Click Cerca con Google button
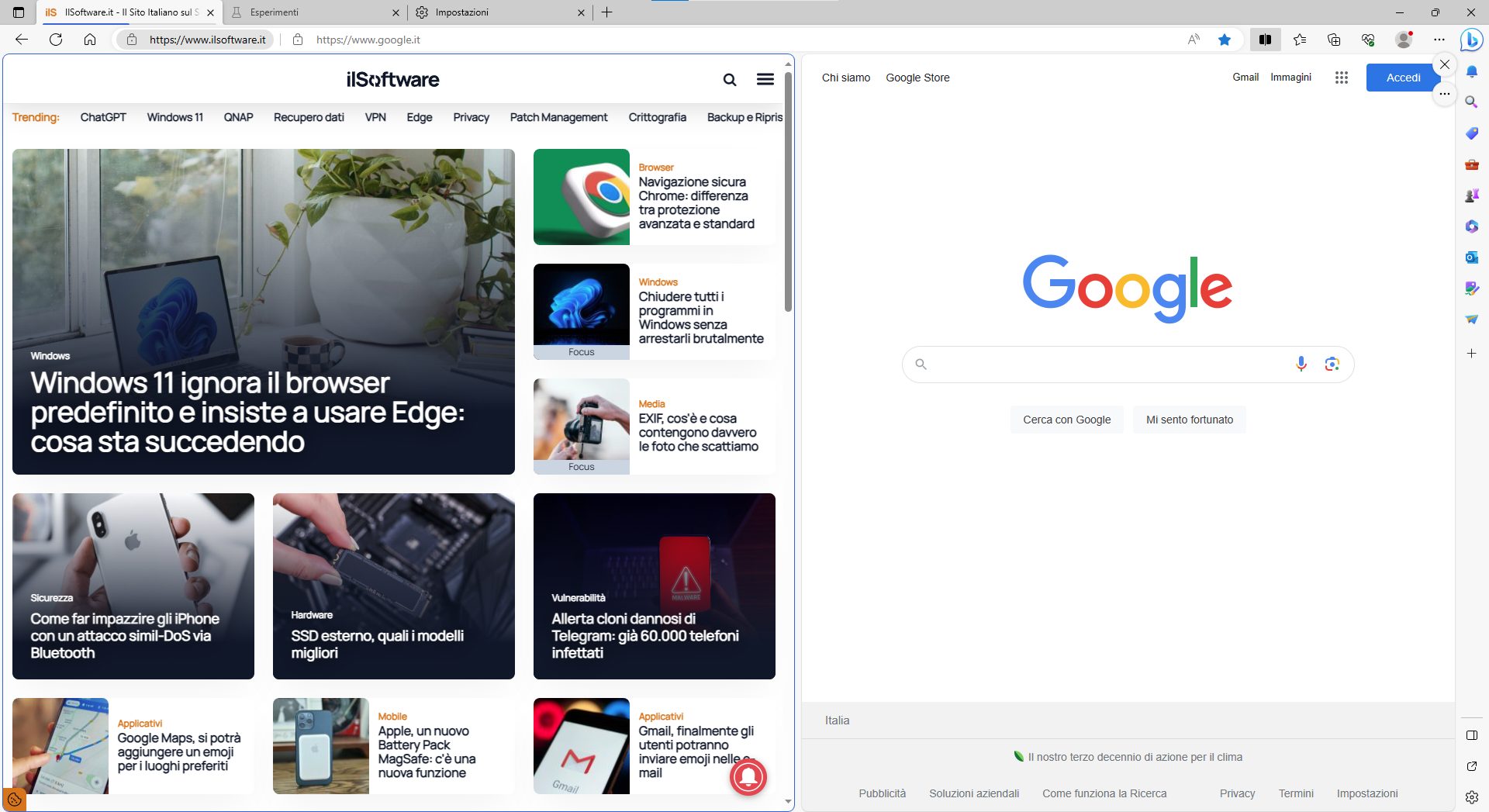This screenshot has height=812, width=1489. (1066, 420)
